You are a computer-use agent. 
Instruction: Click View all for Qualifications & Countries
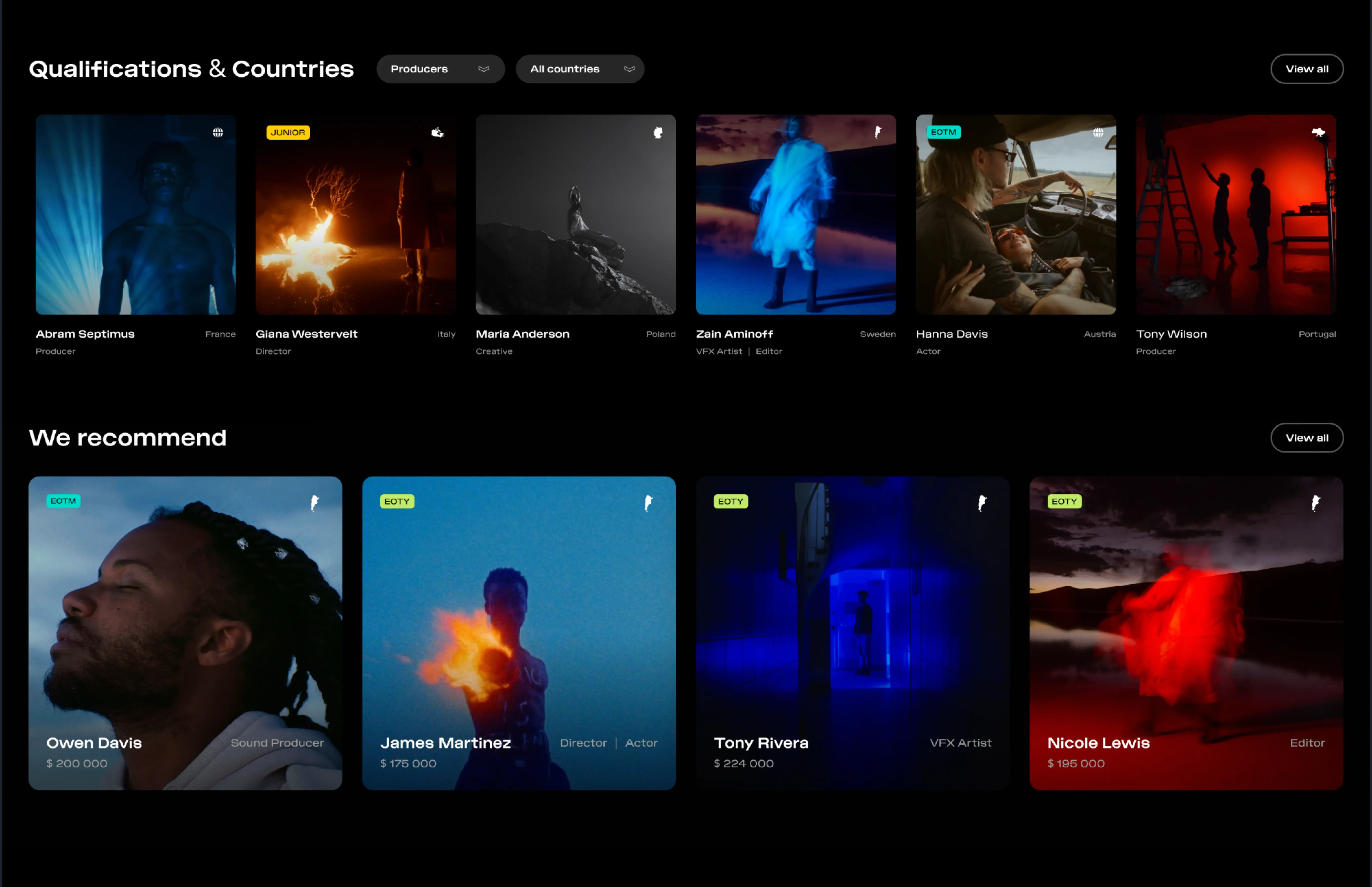coord(1307,69)
